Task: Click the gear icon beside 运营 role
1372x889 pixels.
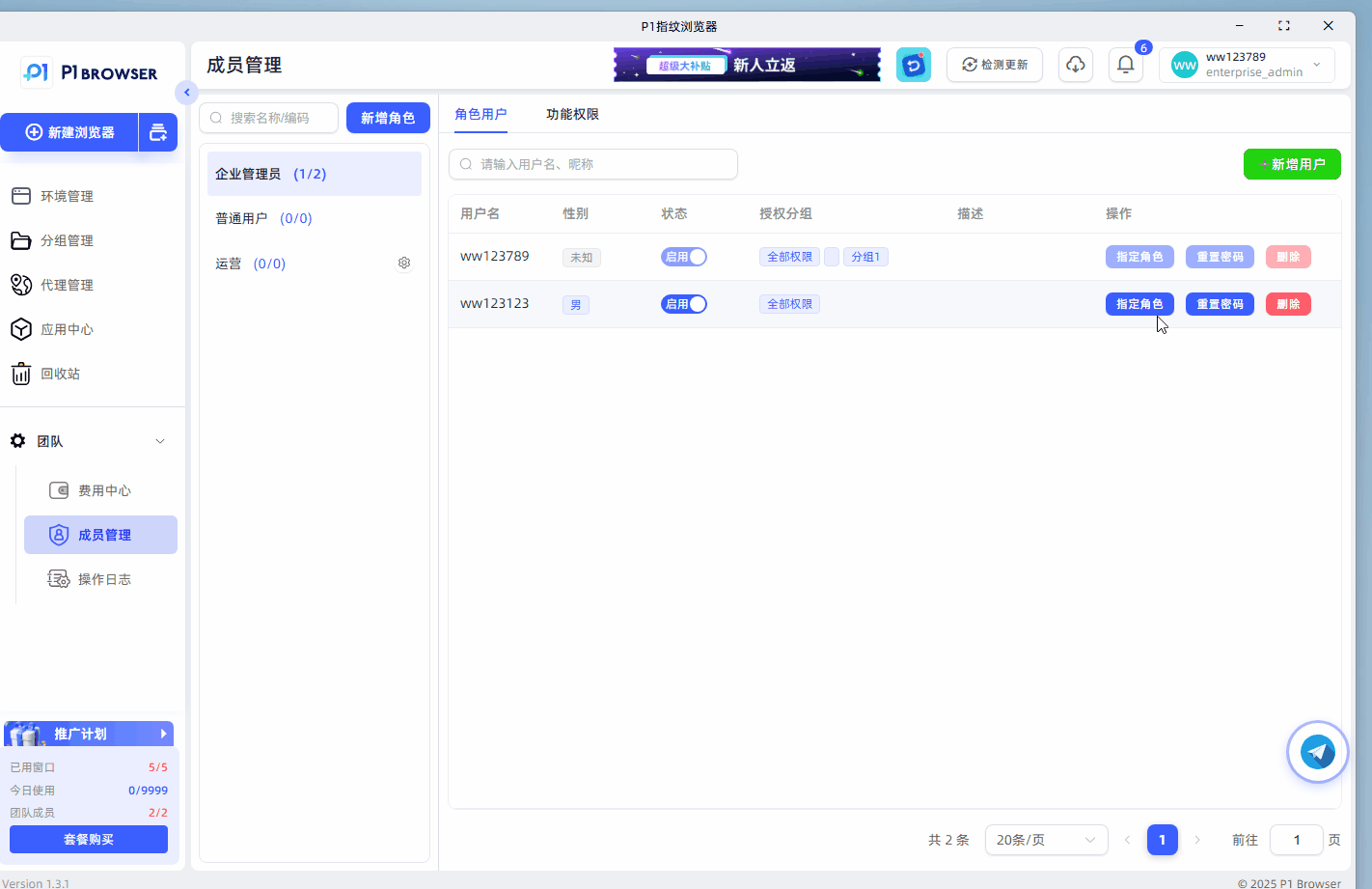Action: click(x=404, y=264)
